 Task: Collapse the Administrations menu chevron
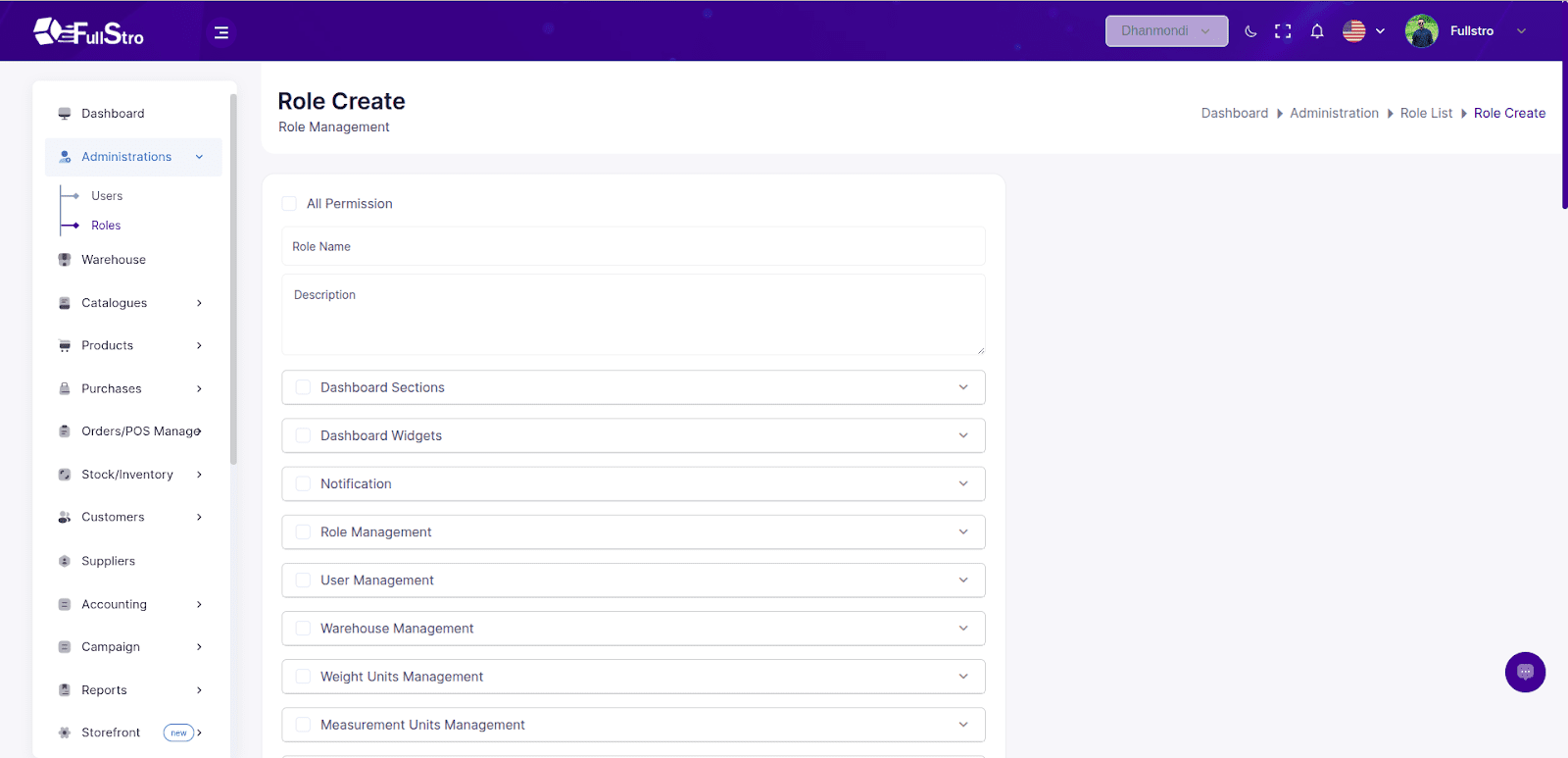199,157
